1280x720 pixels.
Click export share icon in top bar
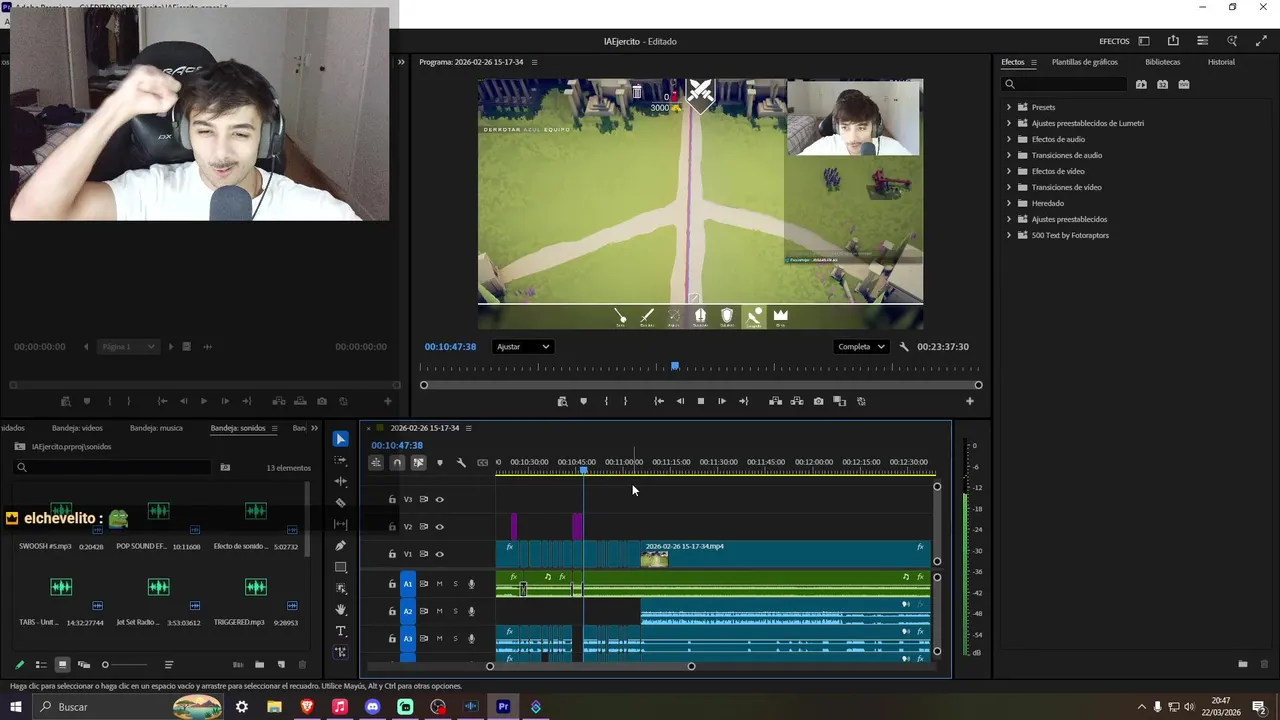pos(1173,41)
